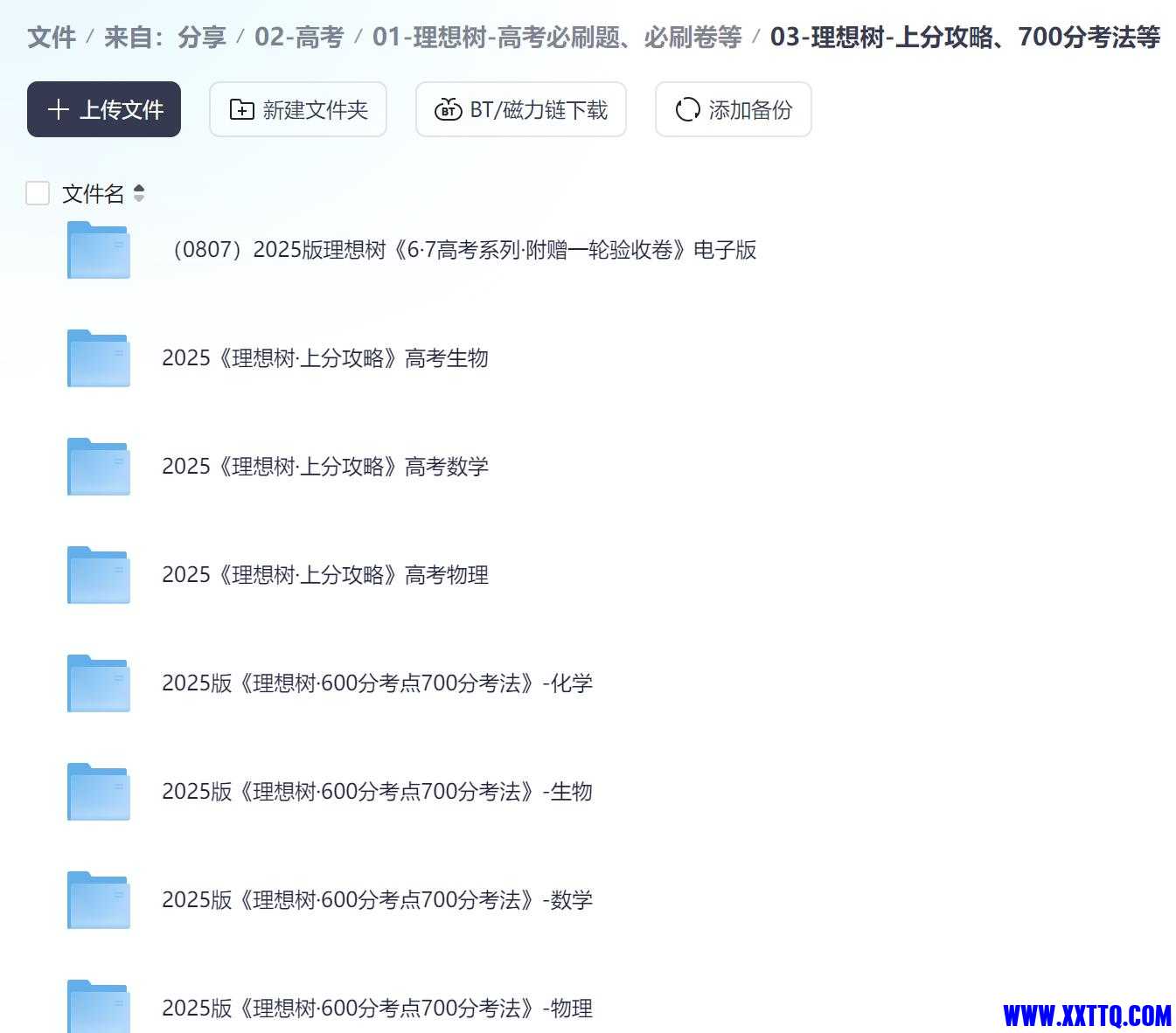Open BT/磁力链下载 download option

click(x=521, y=109)
